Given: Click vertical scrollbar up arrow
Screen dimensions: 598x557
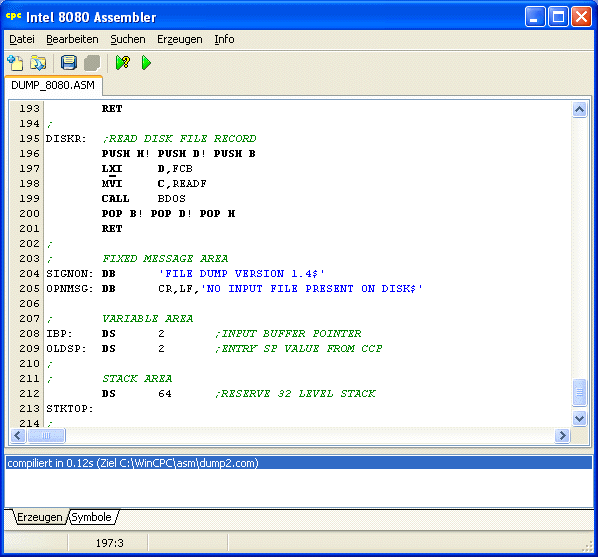Looking at the screenshot, I should click(x=579, y=110).
